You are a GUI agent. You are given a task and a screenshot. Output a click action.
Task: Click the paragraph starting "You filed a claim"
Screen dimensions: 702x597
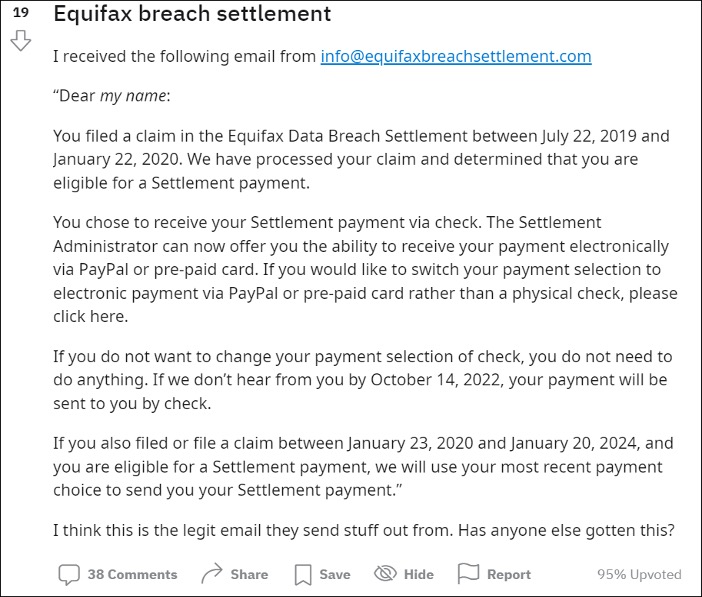click(361, 159)
